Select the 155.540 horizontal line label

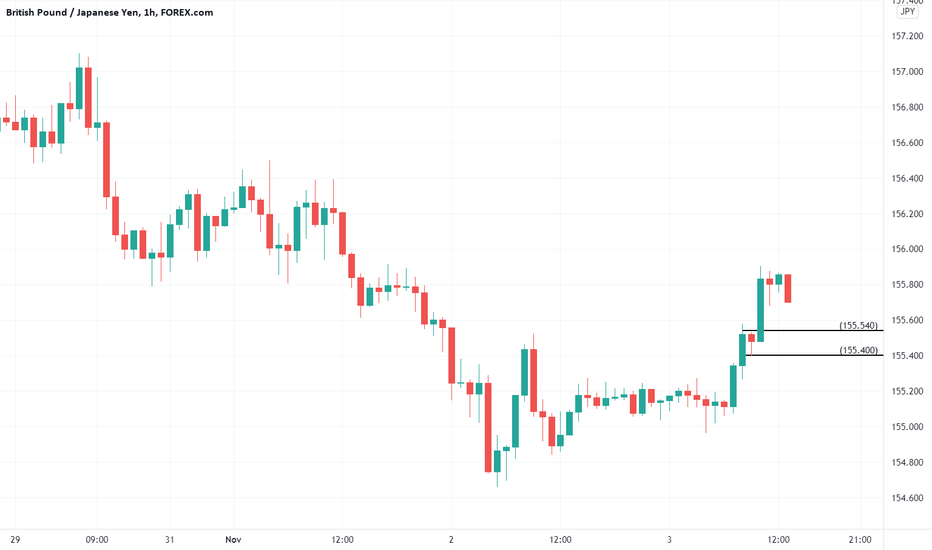tap(858, 325)
